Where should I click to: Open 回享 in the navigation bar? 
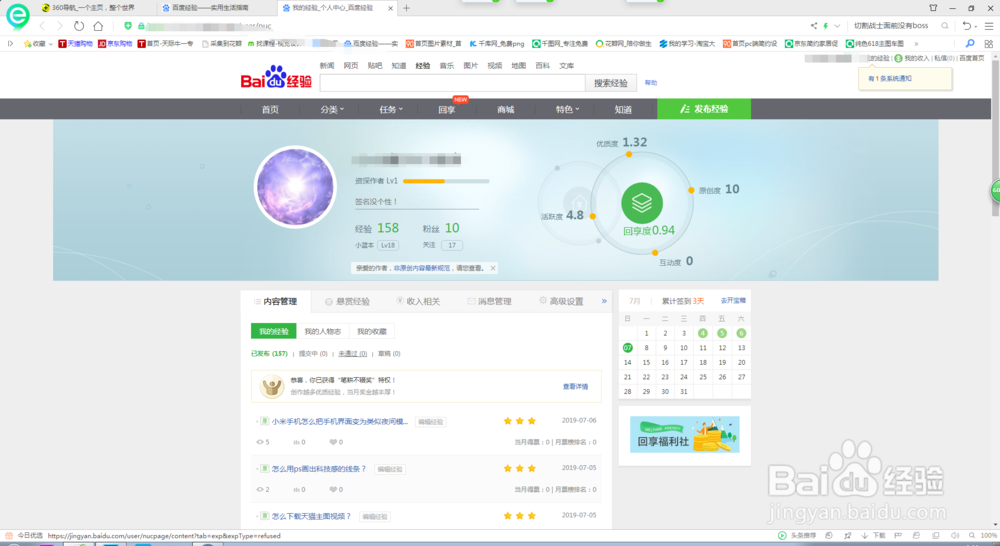pyautogui.click(x=446, y=109)
